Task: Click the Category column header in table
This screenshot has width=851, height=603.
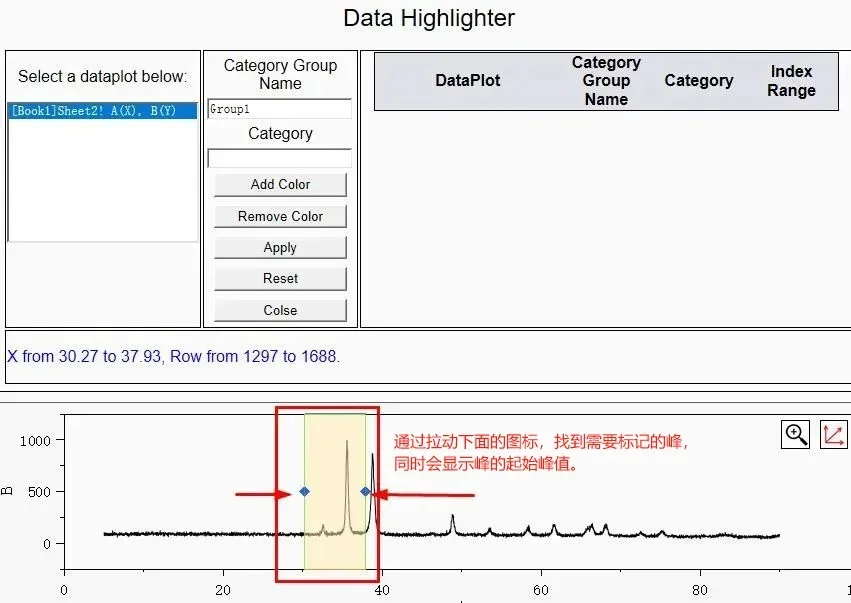Action: pos(698,80)
